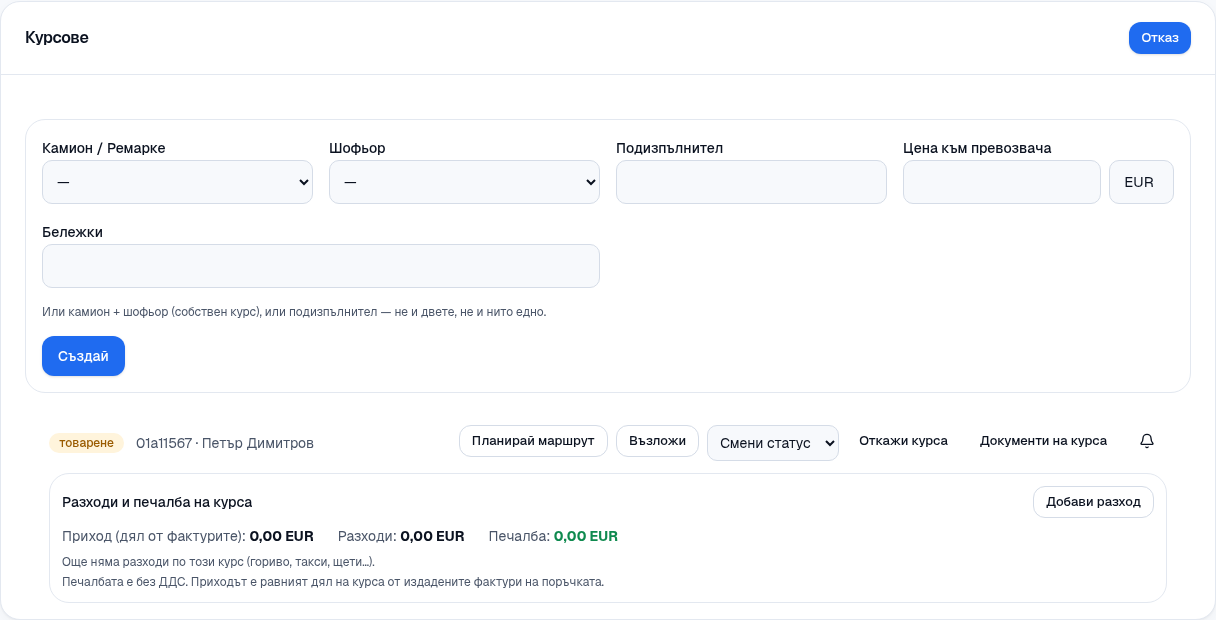The height and width of the screenshot is (620, 1216).
Task: Click the Откажи курса link
Action: pos(903,441)
